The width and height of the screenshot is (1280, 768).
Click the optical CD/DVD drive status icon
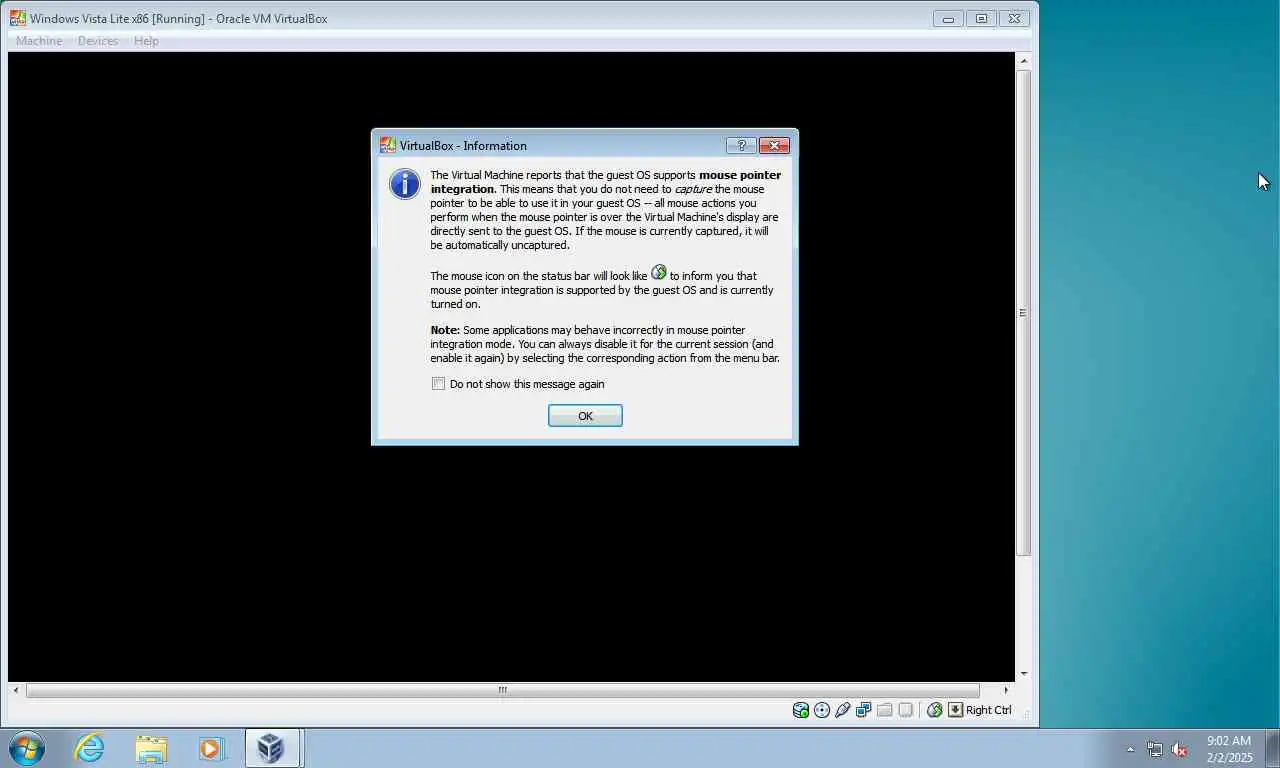coord(822,710)
